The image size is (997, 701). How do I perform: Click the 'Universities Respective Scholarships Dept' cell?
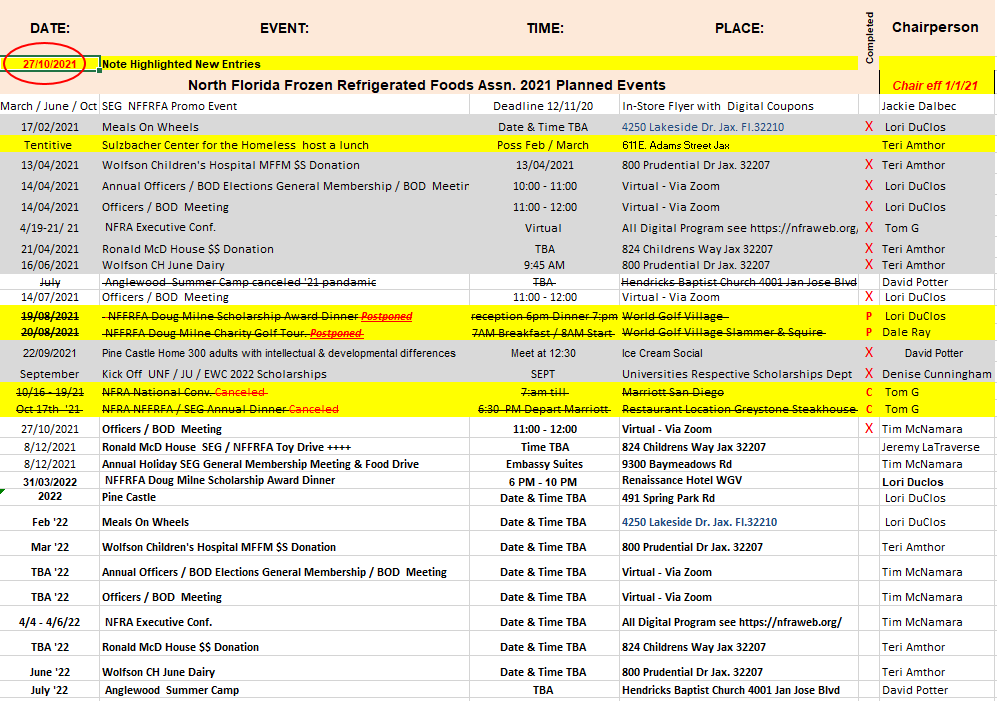[737, 374]
